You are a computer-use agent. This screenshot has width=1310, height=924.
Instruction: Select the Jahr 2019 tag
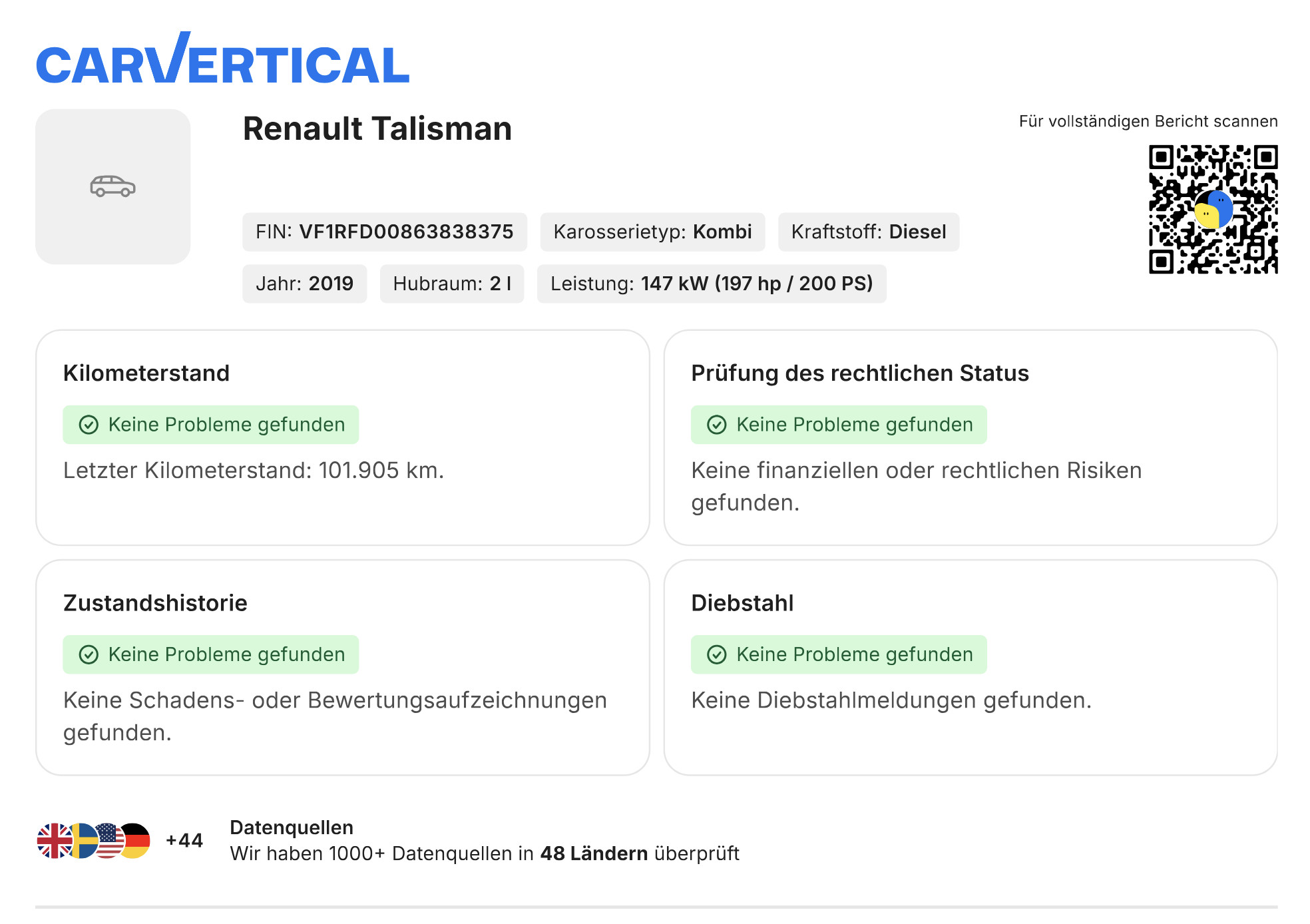point(304,284)
